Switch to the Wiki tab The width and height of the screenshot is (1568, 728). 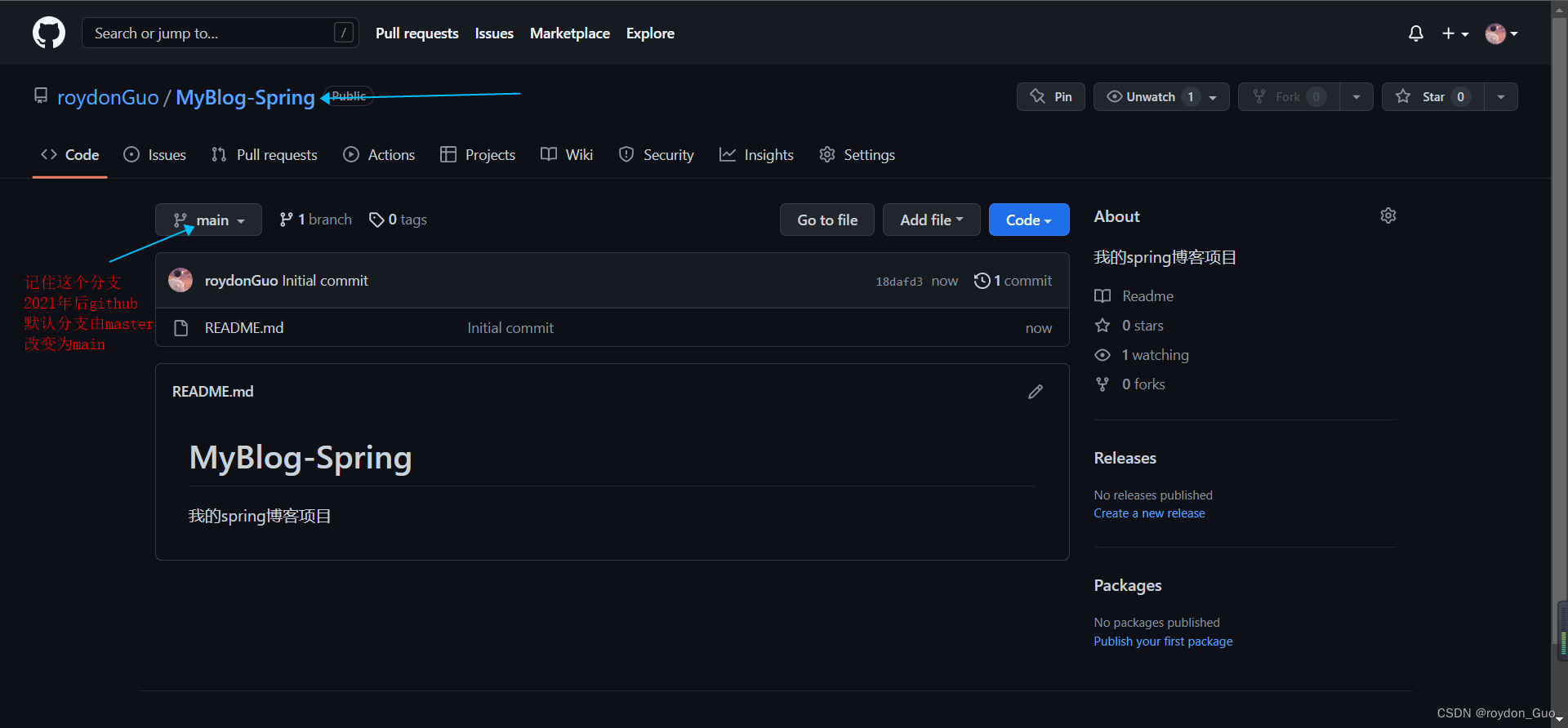(567, 155)
